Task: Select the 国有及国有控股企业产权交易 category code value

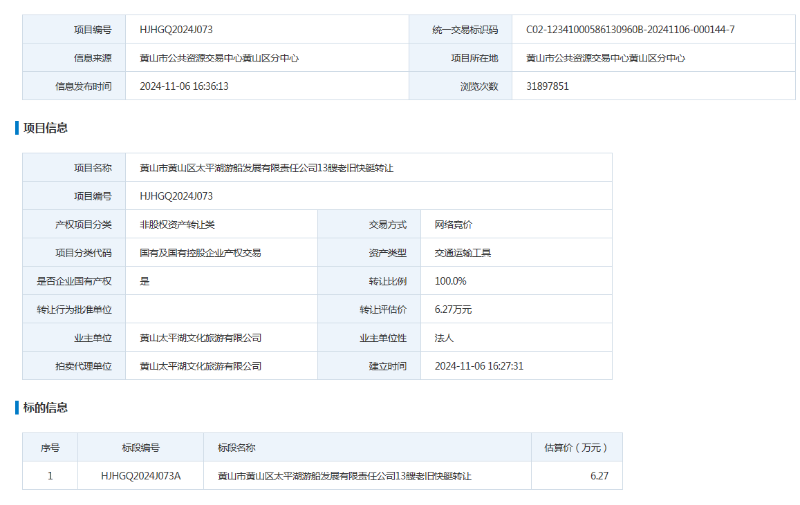Action: point(200,253)
